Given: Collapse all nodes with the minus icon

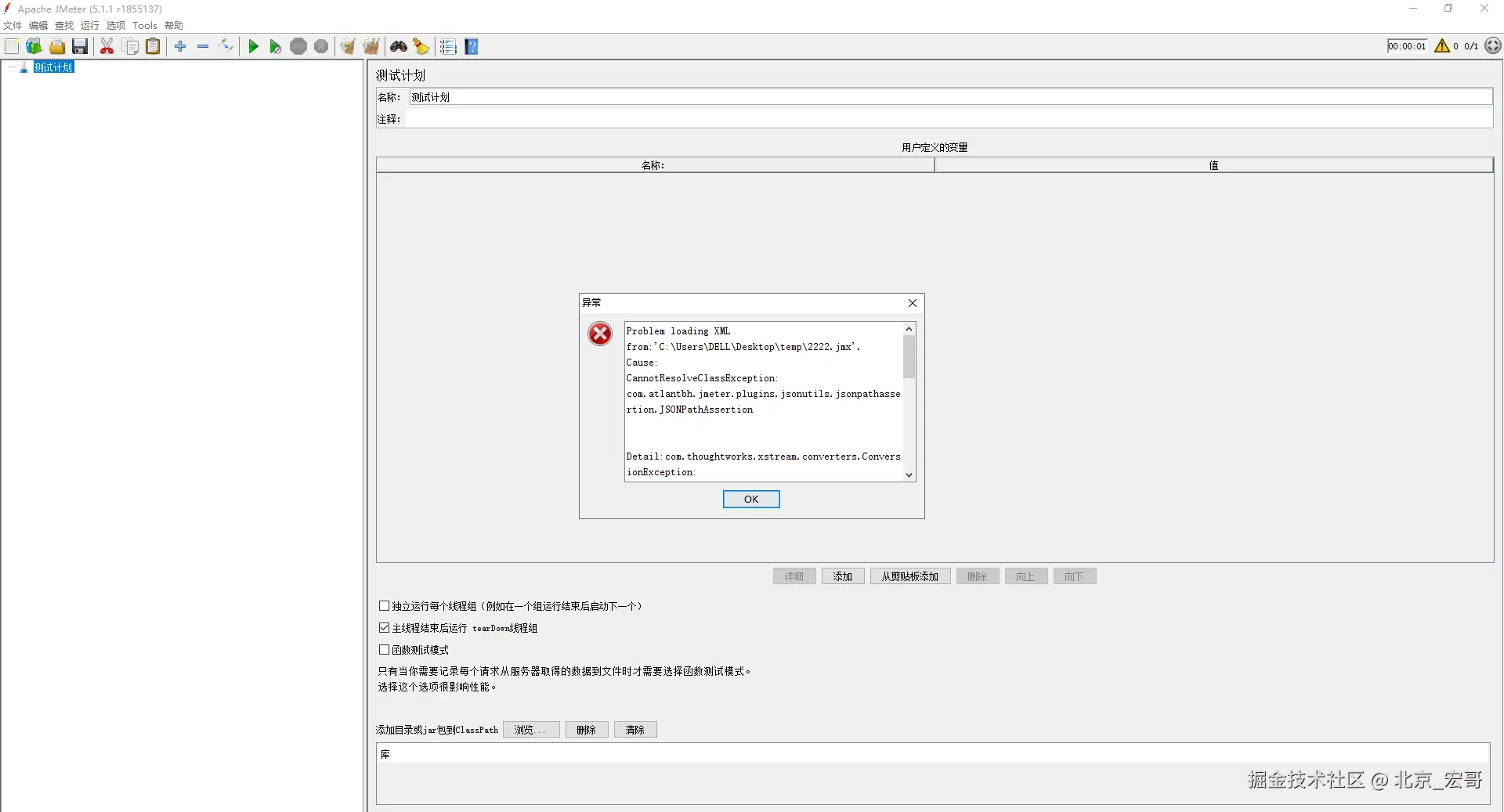Looking at the screenshot, I should 203,47.
